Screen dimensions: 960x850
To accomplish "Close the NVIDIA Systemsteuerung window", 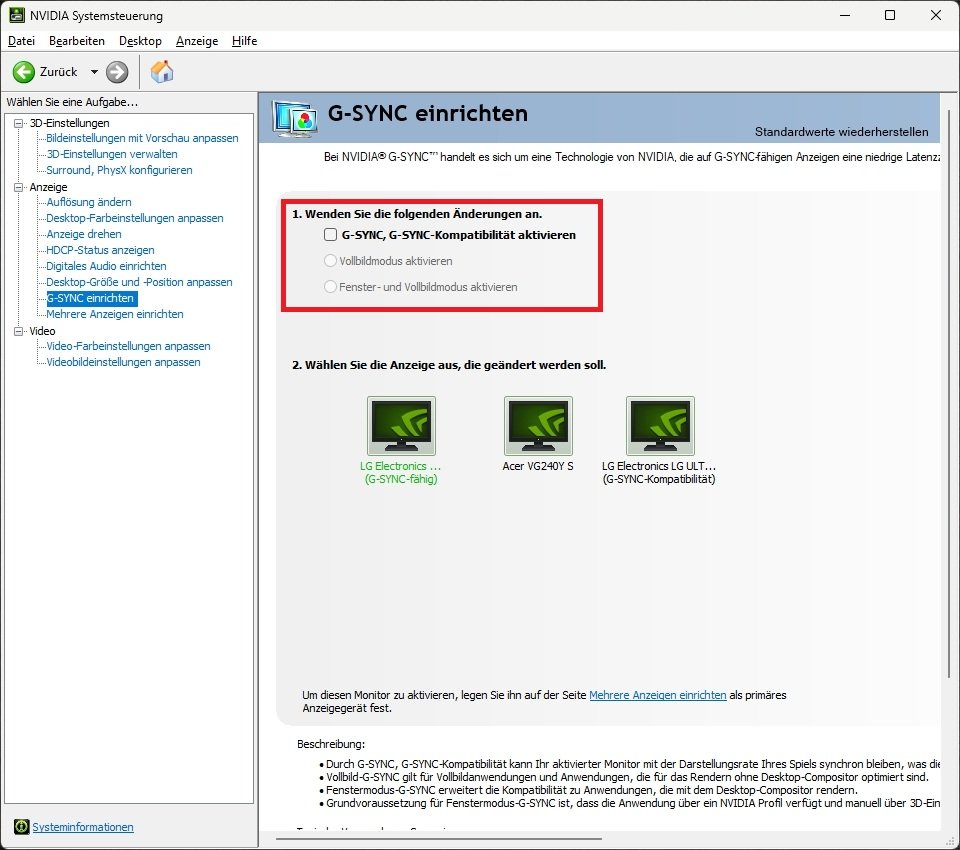I will coord(936,15).
